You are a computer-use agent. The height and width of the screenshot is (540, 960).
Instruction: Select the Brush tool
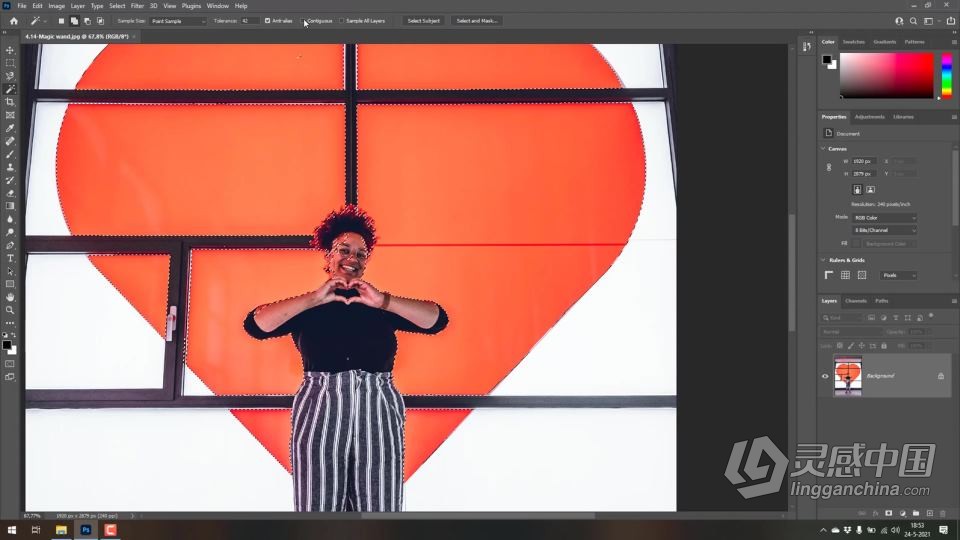(x=10, y=154)
